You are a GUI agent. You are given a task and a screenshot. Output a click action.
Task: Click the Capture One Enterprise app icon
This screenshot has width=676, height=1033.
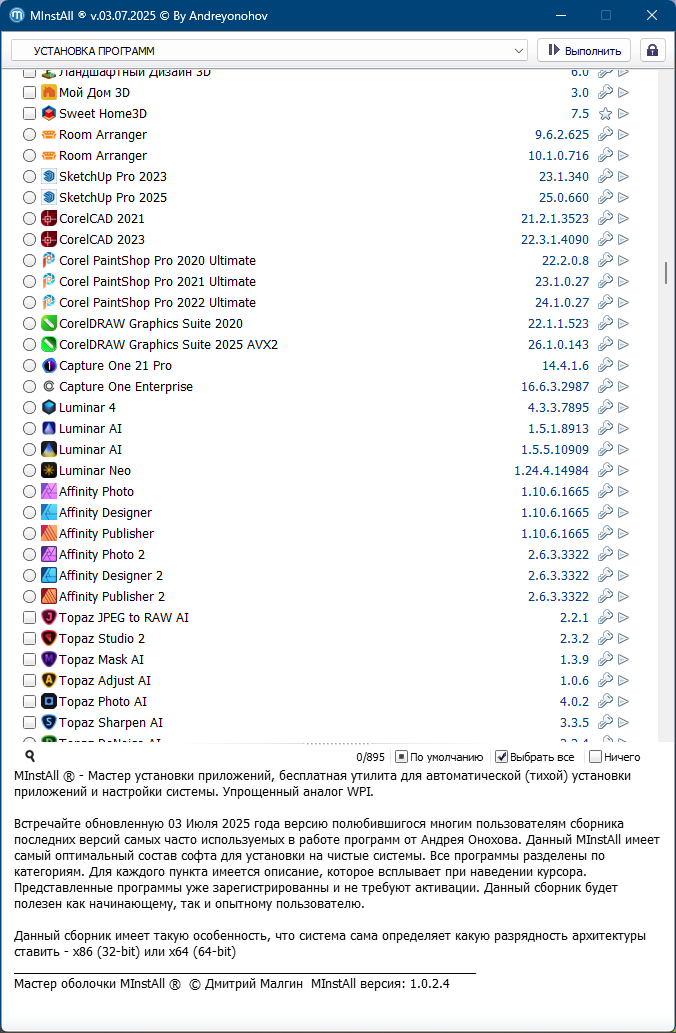tap(49, 386)
